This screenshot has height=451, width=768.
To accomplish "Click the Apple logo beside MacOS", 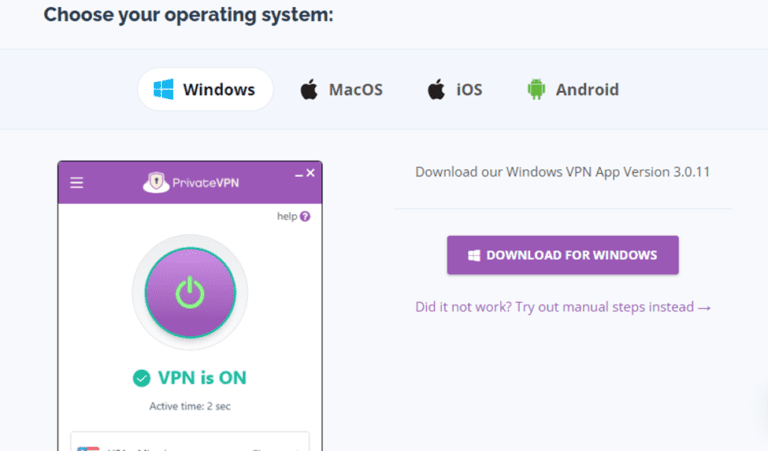I will click(309, 90).
